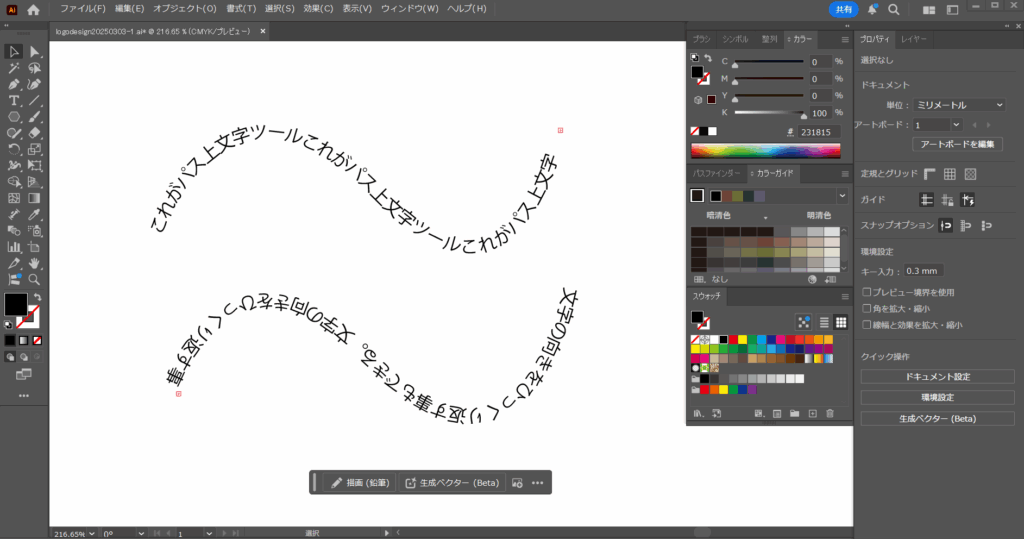Switch to the レイヤー tab
1024x539 pixels.
tap(914, 39)
